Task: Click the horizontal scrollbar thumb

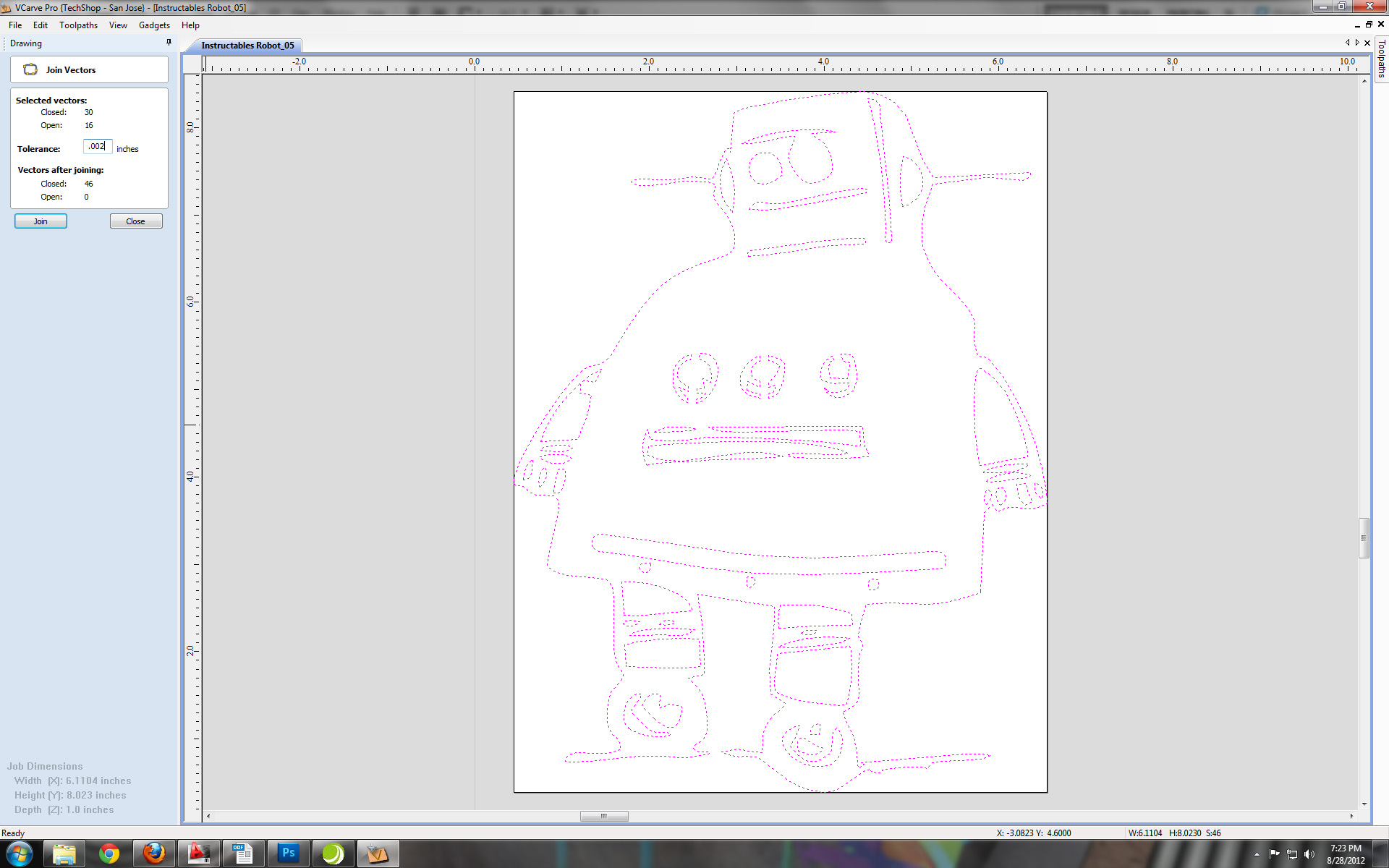Action: [x=604, y=816]
